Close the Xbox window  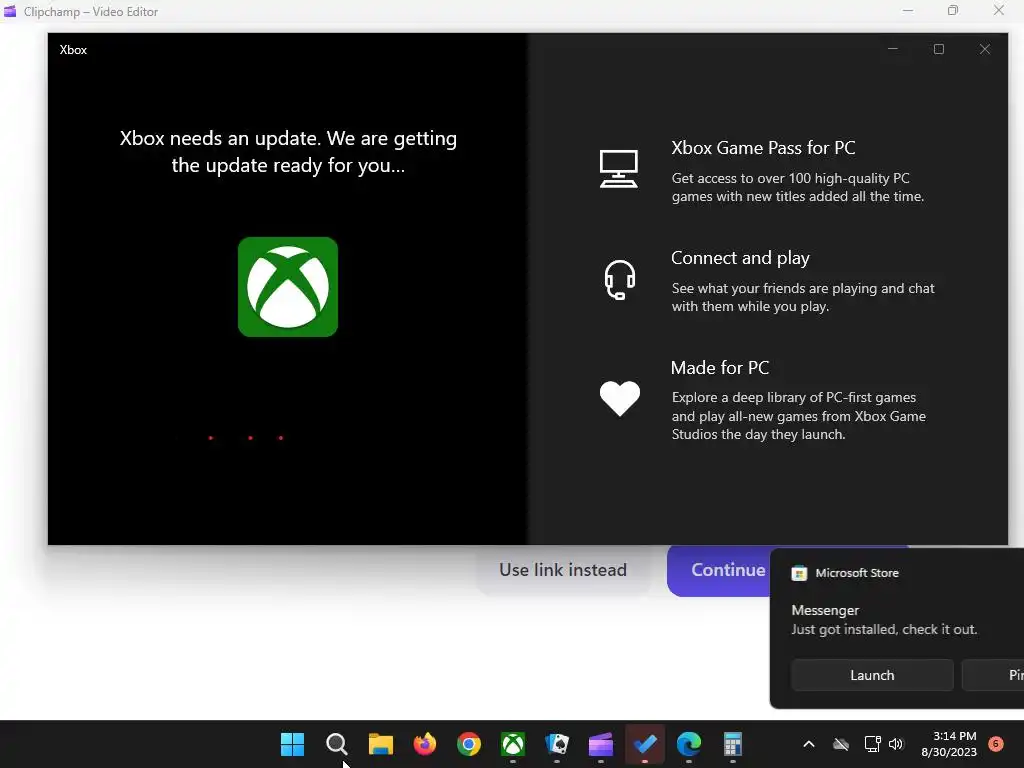coord(985,49)
